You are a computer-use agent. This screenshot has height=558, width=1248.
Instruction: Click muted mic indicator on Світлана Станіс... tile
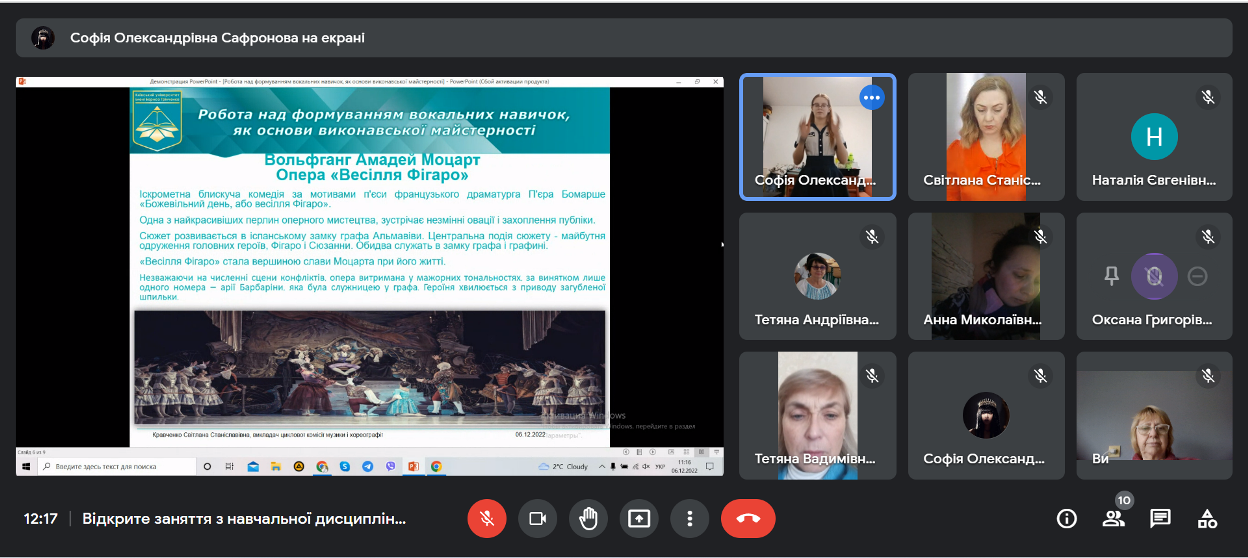[x=1040, y=97]
